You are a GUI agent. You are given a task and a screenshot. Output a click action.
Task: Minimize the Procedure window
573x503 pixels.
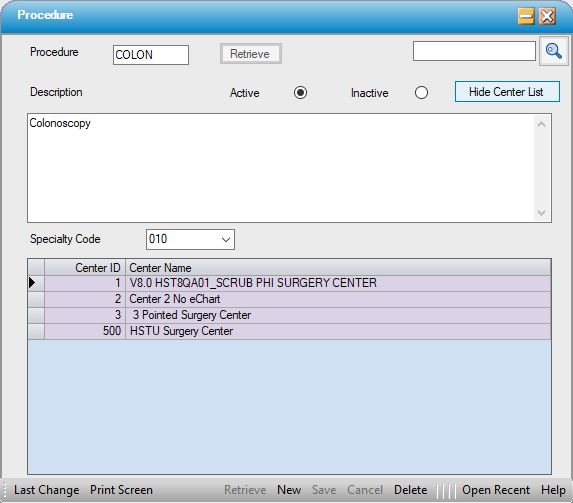[x=526, y=16]
